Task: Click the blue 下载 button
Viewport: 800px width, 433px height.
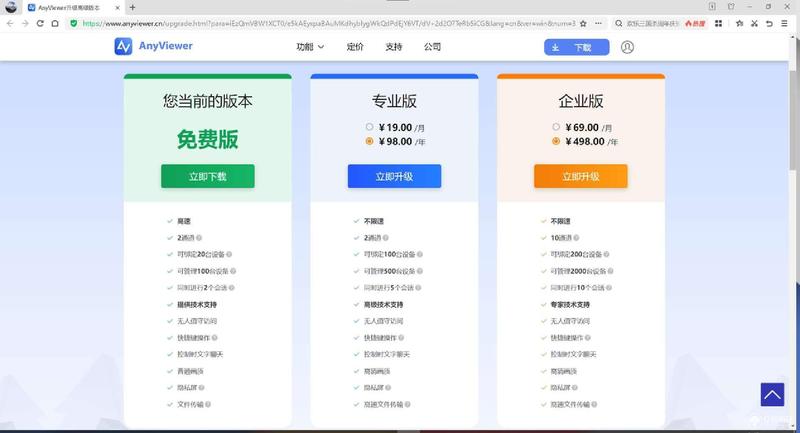Action: (577, 47)
